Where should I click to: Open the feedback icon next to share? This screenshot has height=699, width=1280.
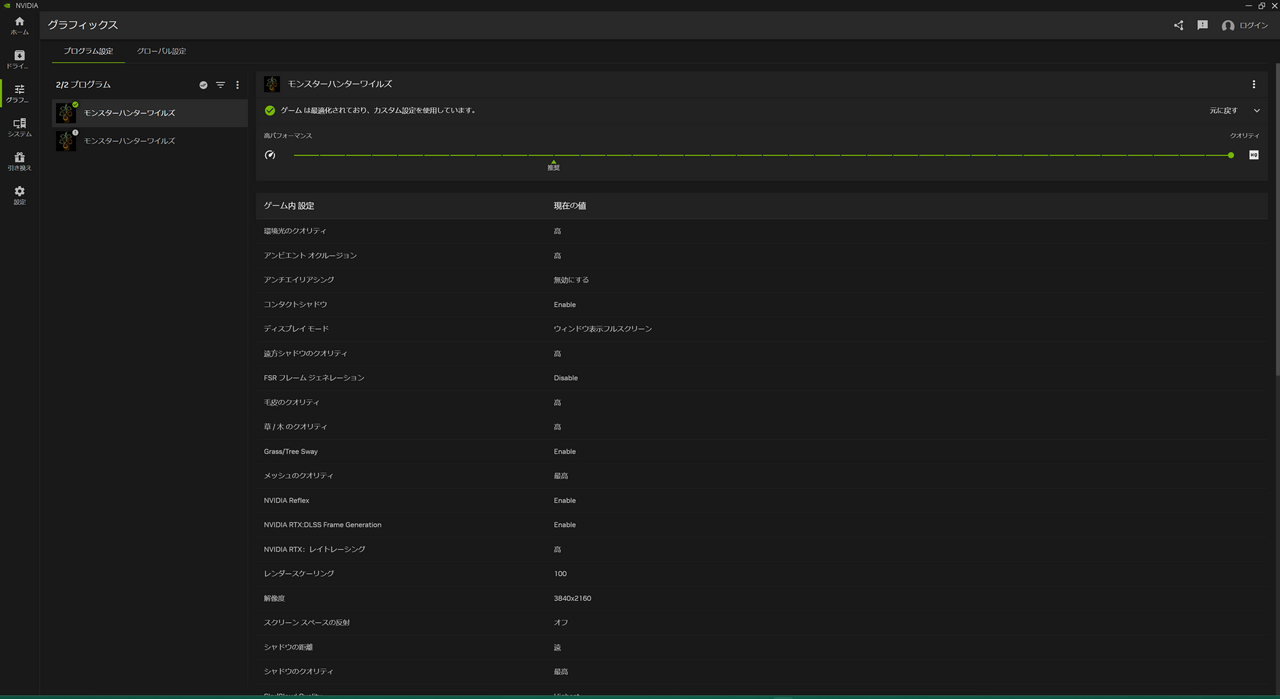[1202, 25]
